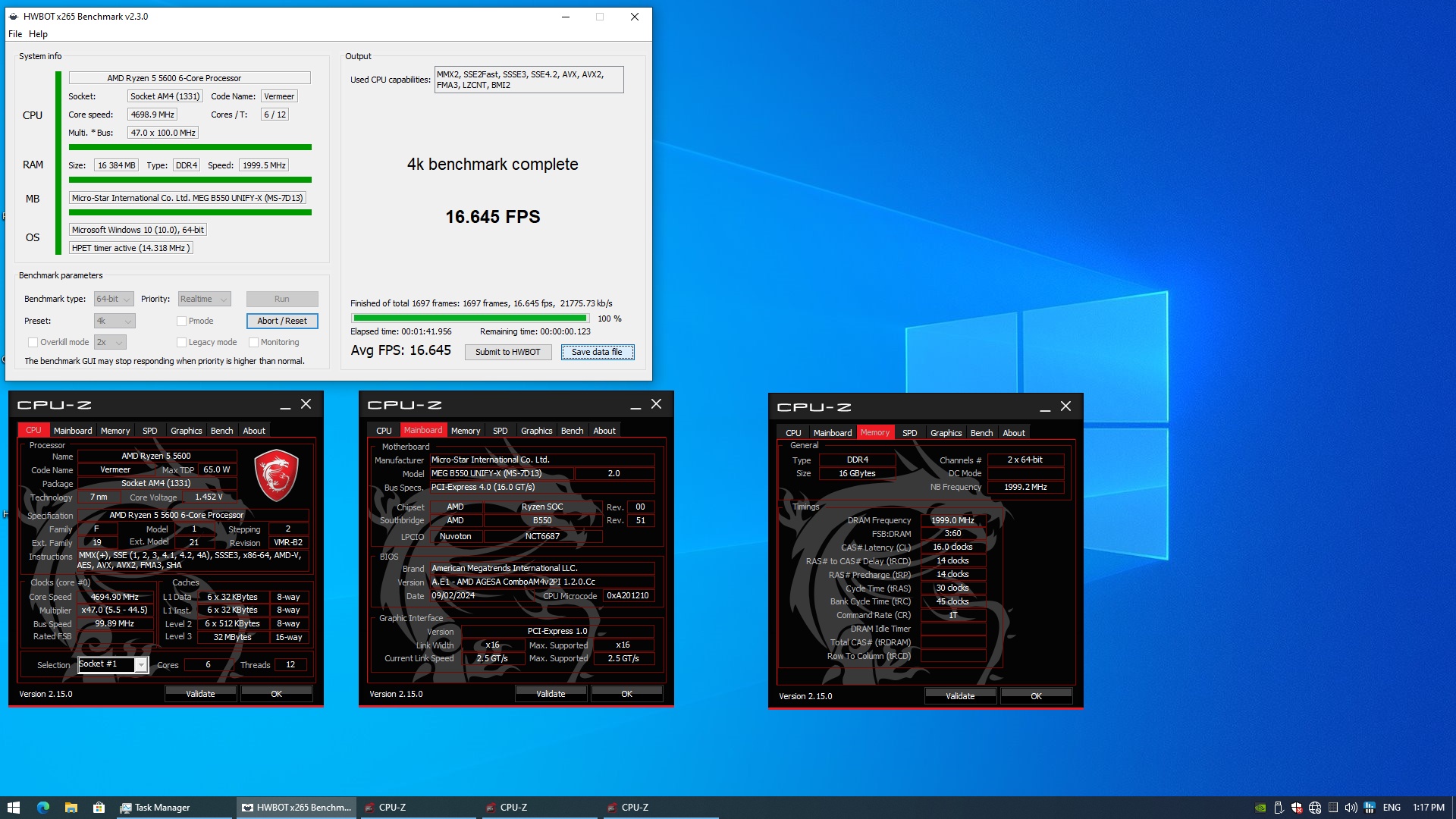
Task: Launch Microsoft Edge from the taskbar
Action: 43,808
